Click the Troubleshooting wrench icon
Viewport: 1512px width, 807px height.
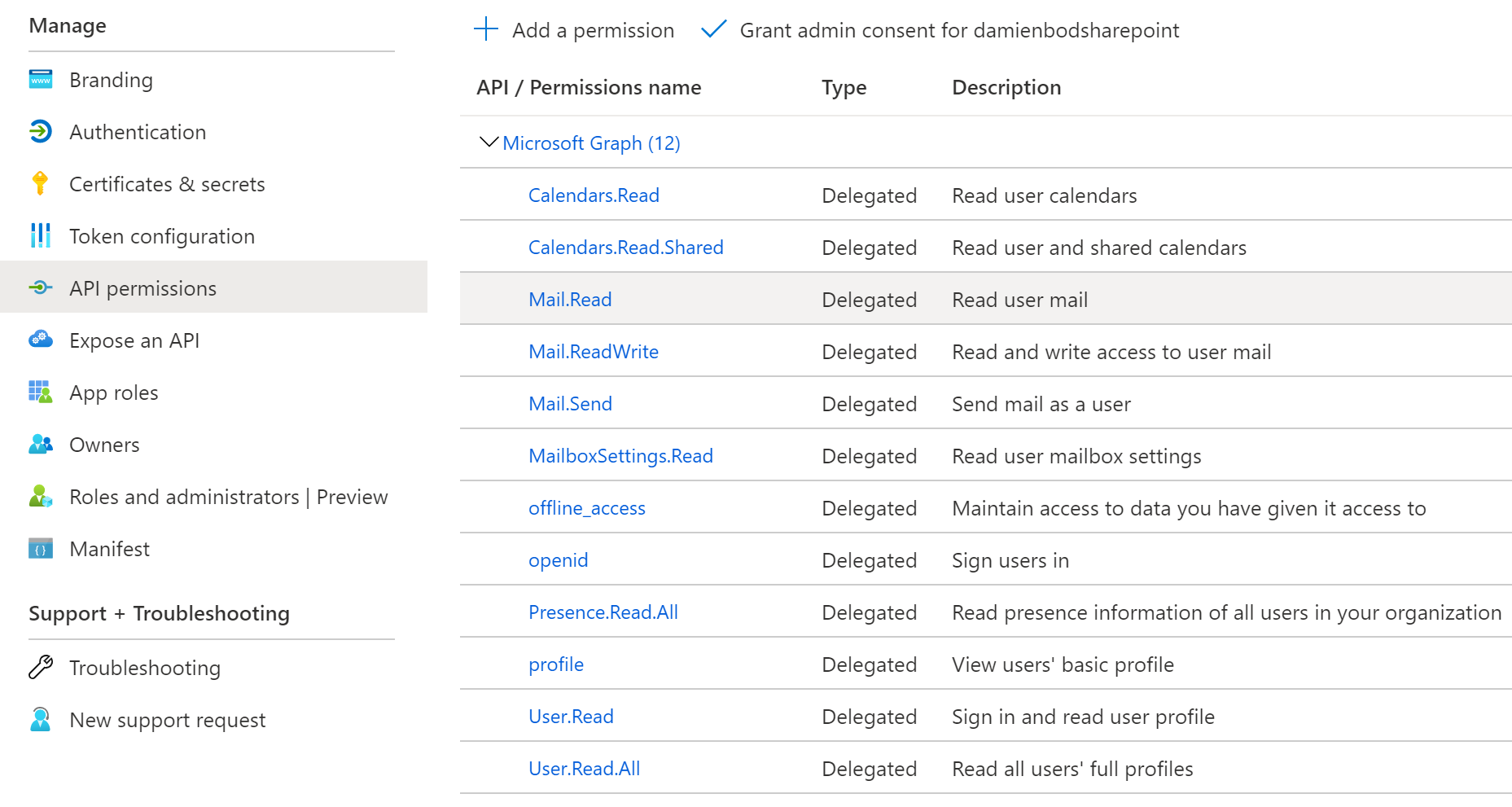coord(41,668)
